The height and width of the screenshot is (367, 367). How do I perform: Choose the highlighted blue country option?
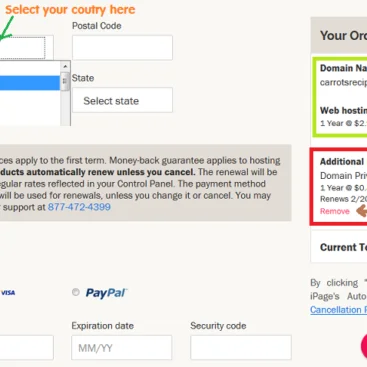click(x=30, y=83)
